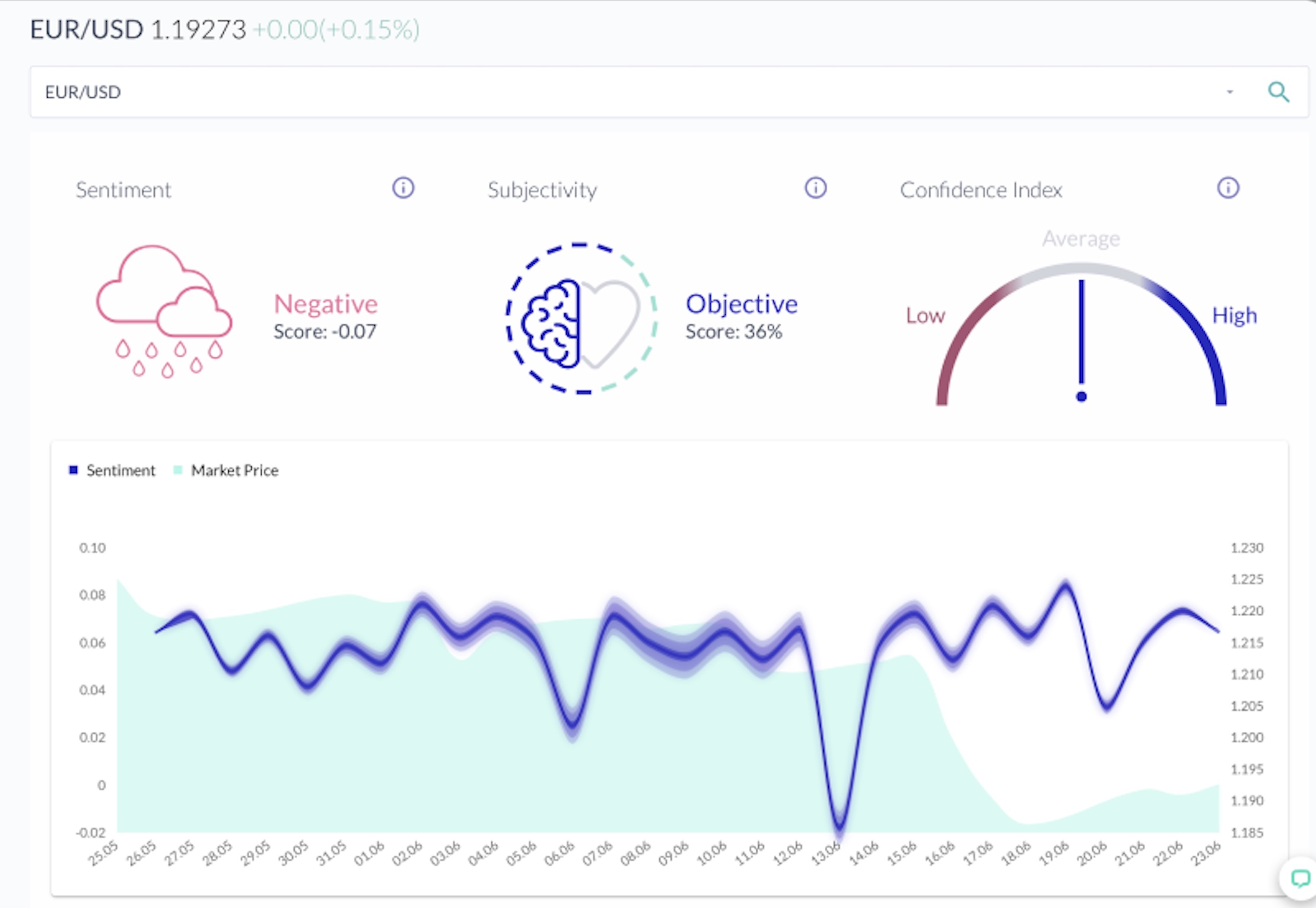Toggle the Market Price series in legend
Viewport: 1316px width, 908px height.
225,471
